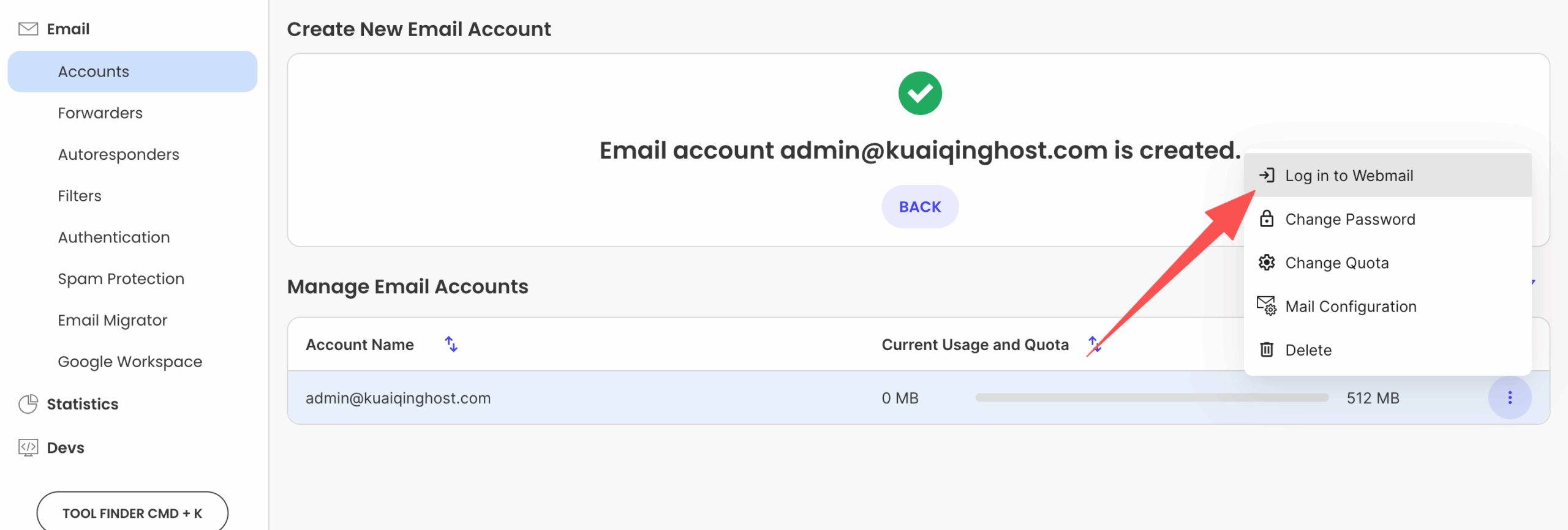
Task: Choose Change Quota in the popup menu
Action: pyautogui.click(x=1336, y=263)
